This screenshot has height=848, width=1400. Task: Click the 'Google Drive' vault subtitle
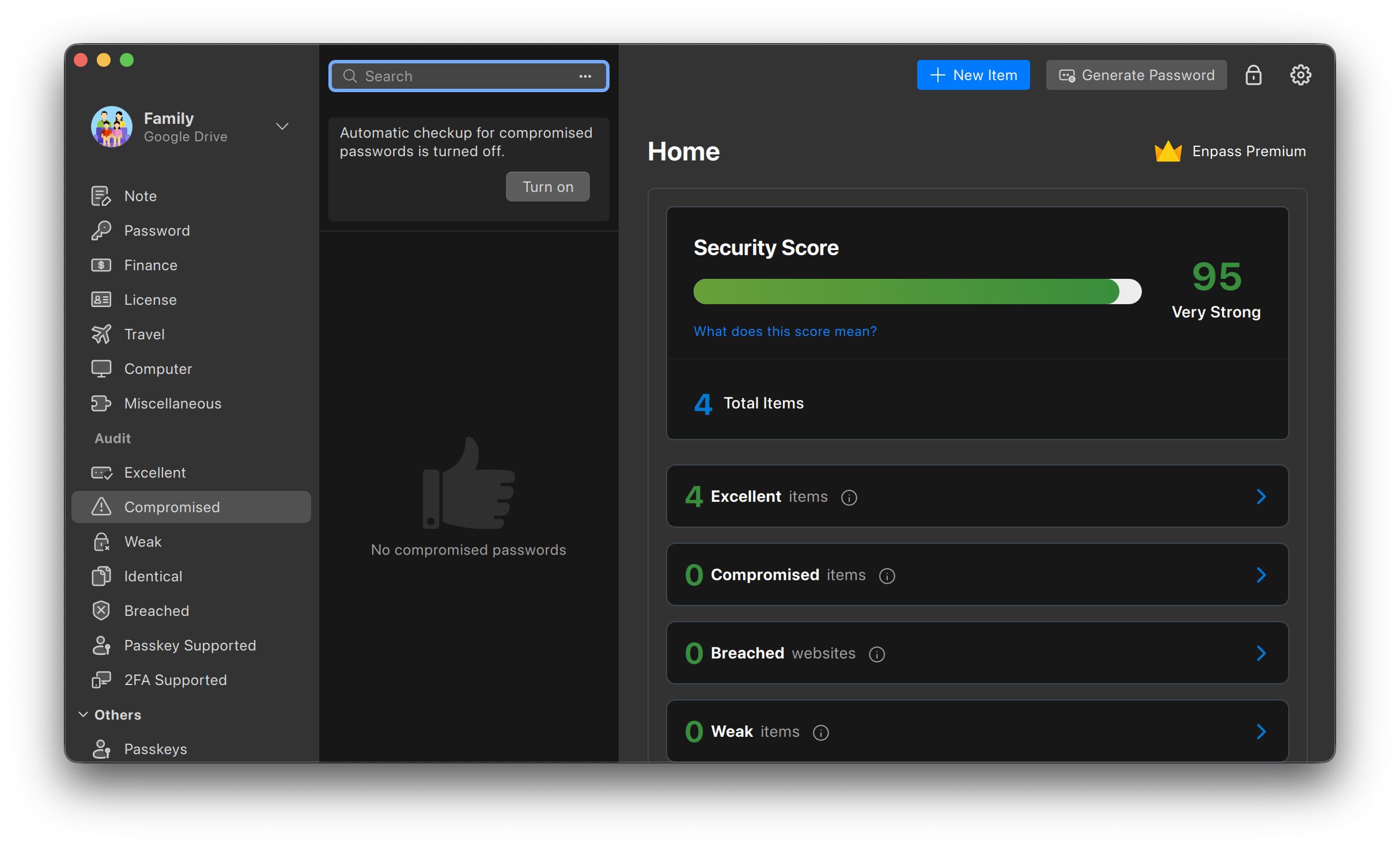pos(186,137)
